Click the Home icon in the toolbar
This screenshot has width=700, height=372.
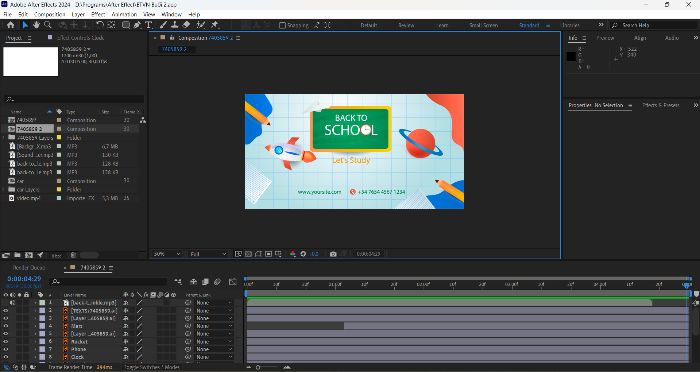click(x=11, y=25)
